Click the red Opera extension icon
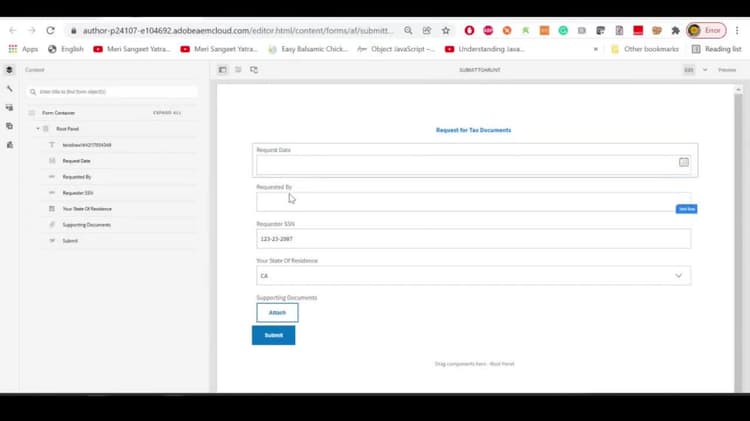The image size is (750, 421). tap(469, 31)
